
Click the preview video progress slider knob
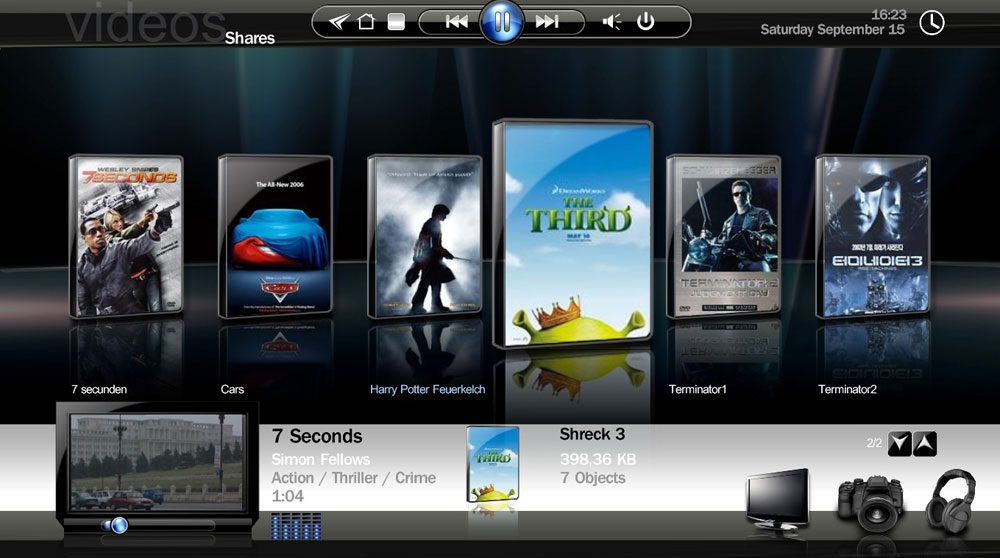pyautogui.click(x=118, y=525)
